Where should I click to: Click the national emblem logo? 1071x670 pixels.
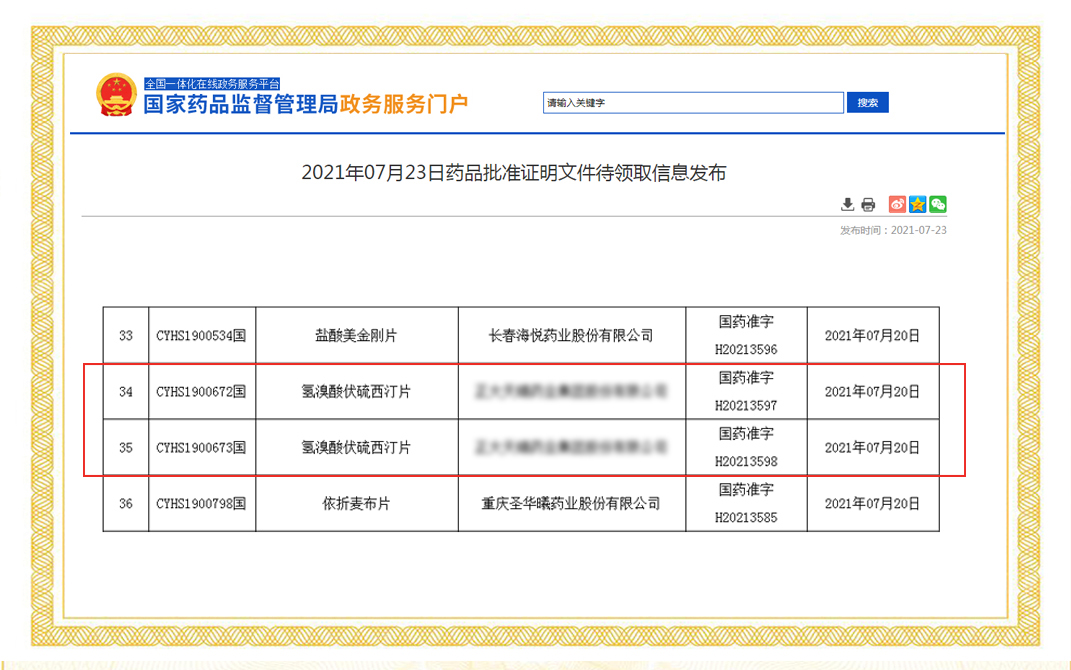116,95
